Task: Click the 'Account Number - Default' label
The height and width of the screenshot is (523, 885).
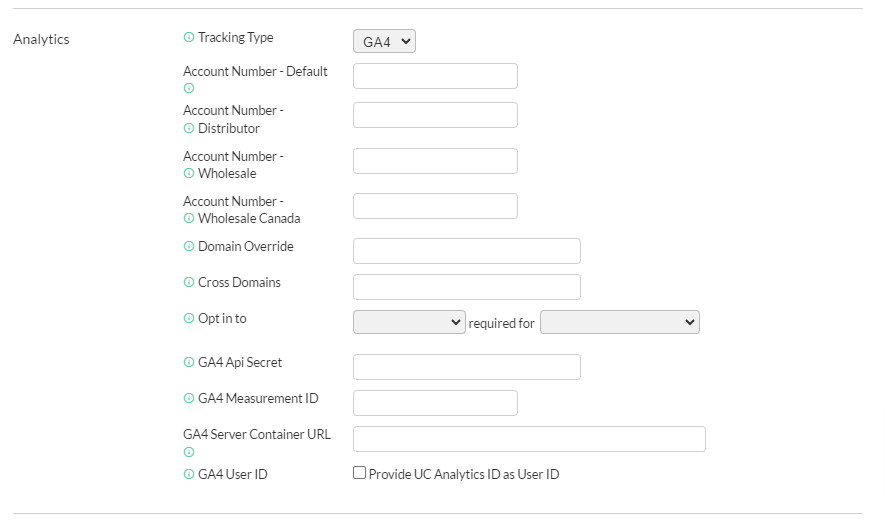Action: (255, 72)
